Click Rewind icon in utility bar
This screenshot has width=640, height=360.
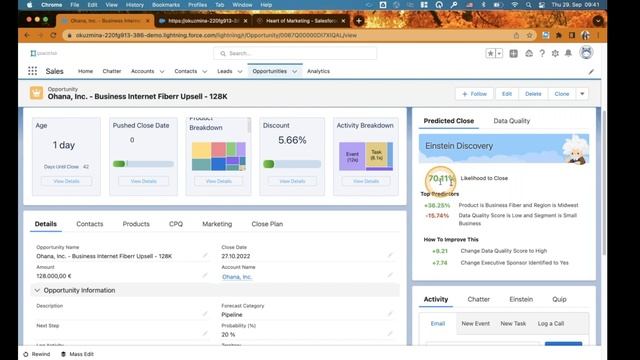(x=26, y=354)
